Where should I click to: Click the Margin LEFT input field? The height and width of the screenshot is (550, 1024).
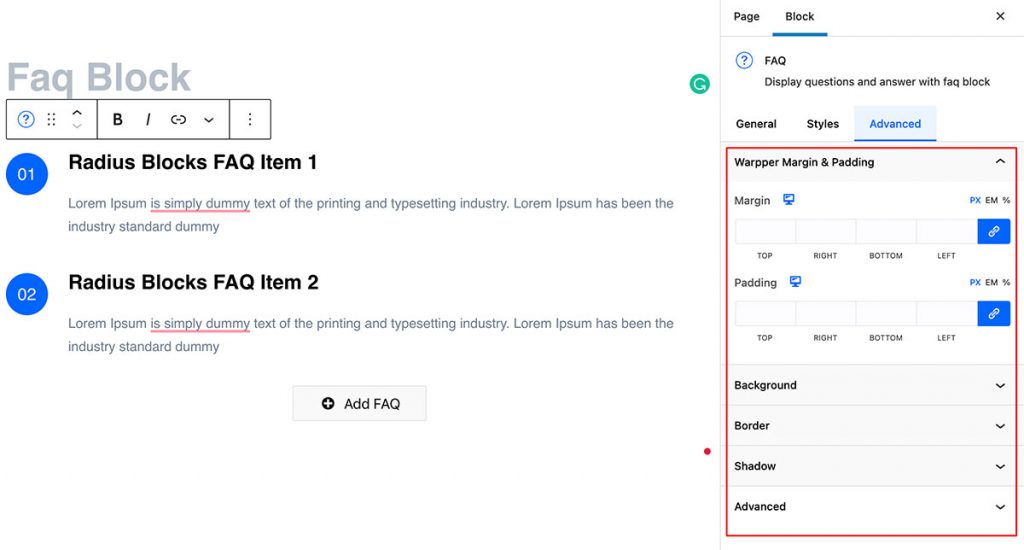click(947, 231)
